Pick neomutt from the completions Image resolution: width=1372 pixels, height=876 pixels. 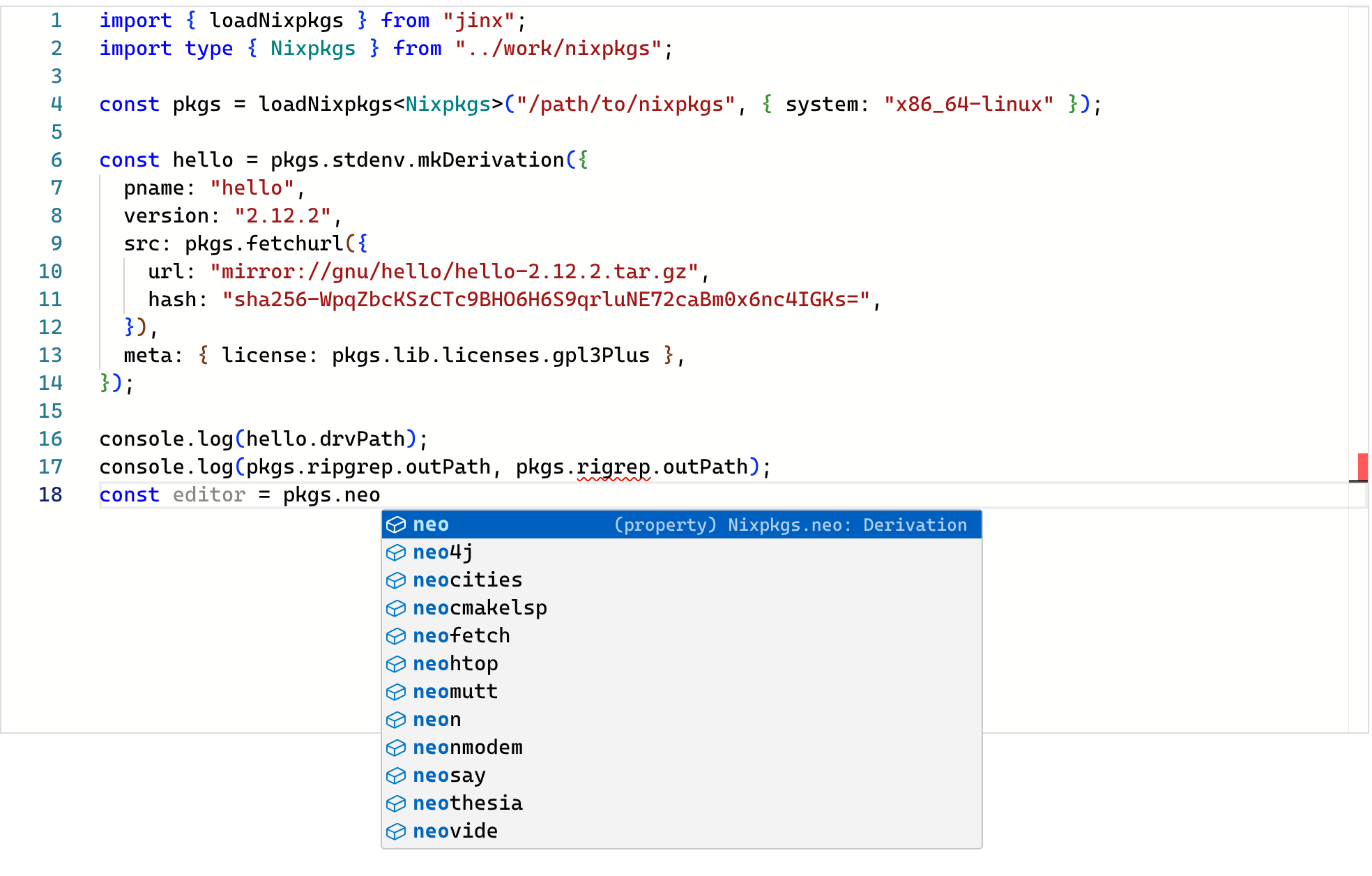pyautogui.click(x=682, y=693)
